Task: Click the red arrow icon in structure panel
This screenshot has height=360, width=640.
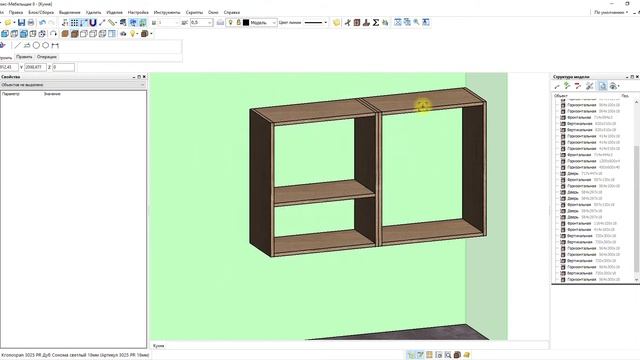Action: (578, 86)
